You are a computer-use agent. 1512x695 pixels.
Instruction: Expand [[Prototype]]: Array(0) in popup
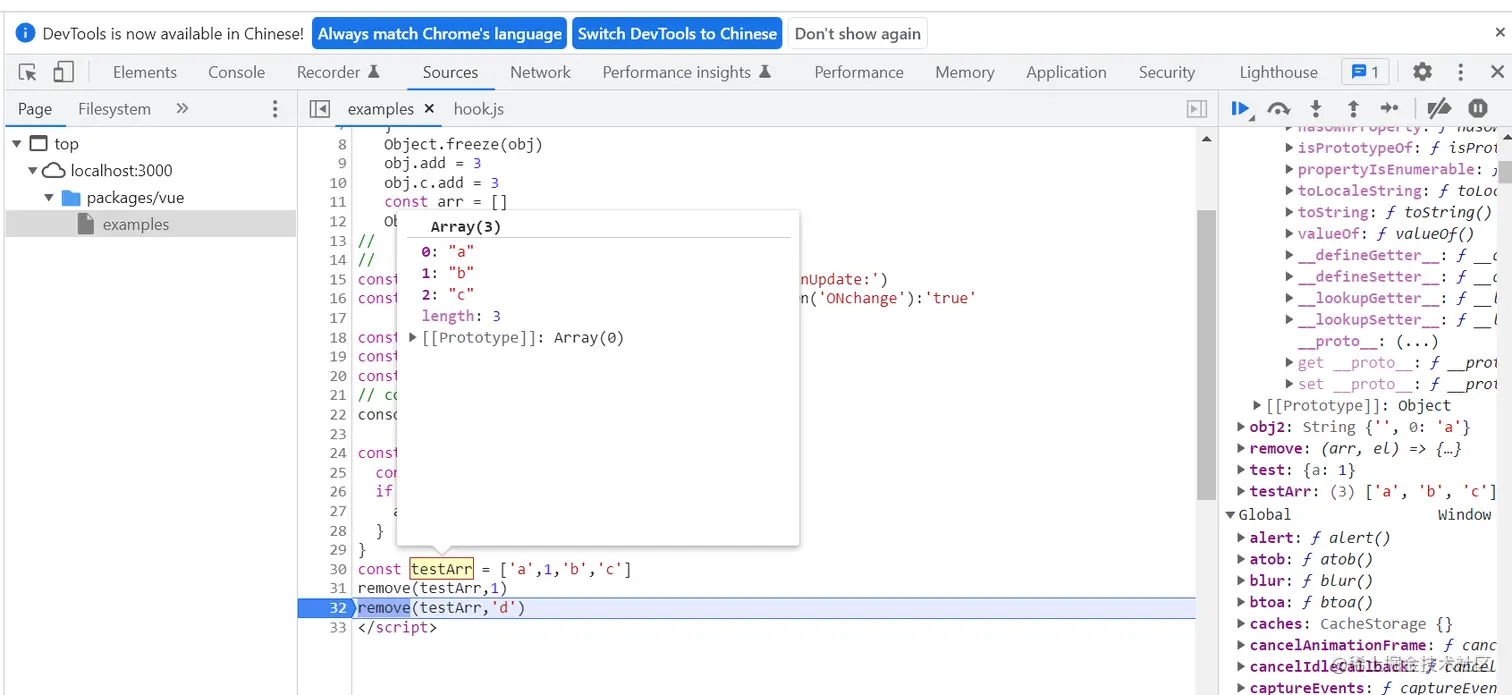[413, 338]
